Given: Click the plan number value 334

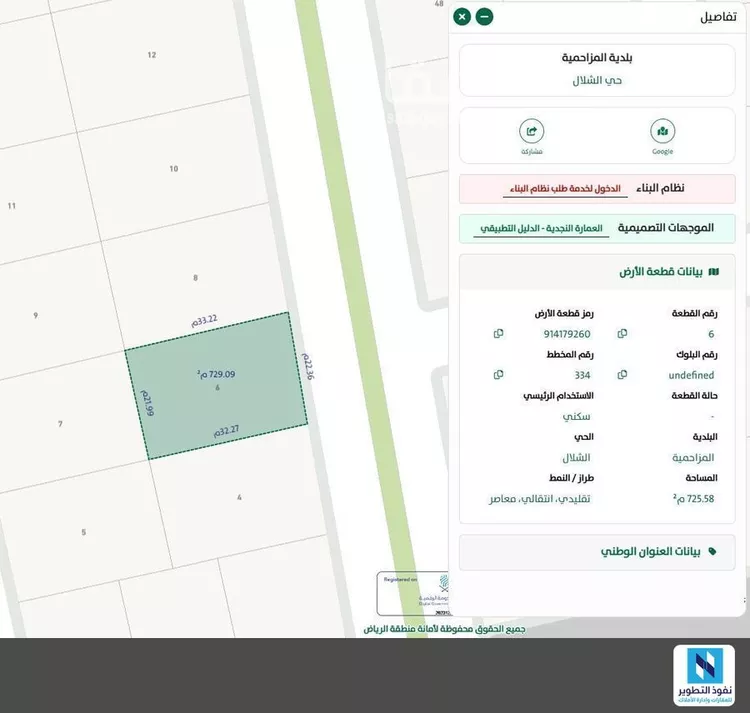Looking at the screenshot, I should pos(582,375).
